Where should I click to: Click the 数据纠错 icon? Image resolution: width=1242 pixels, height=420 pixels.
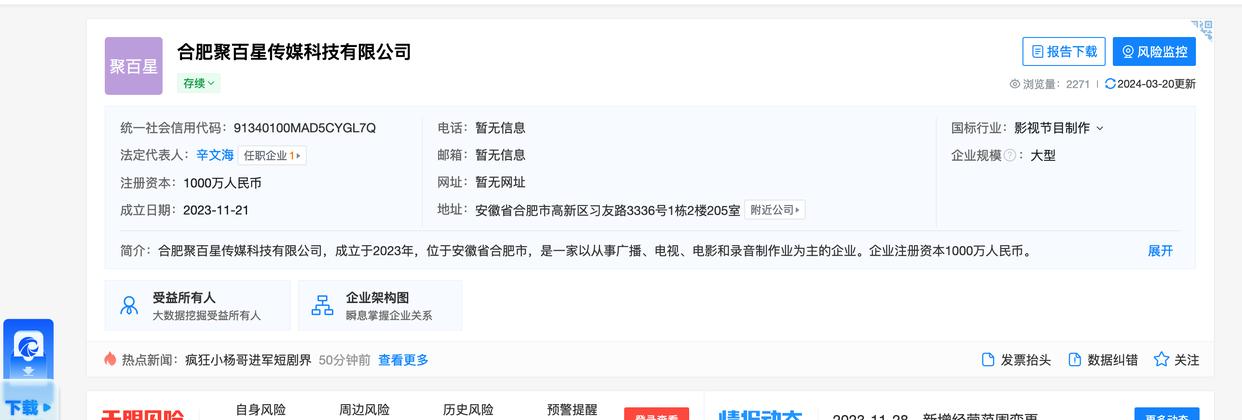click(x=1075, y=360)
